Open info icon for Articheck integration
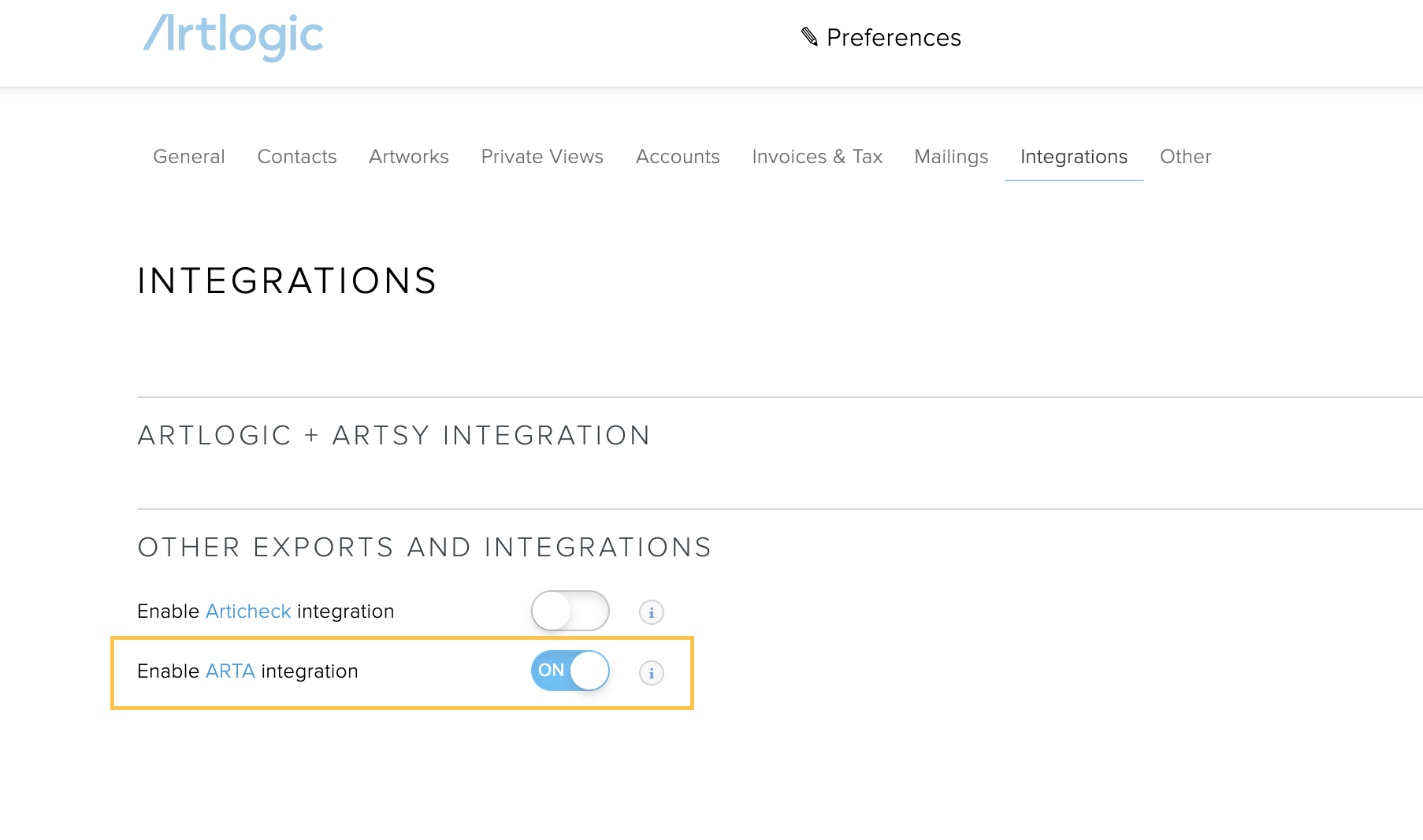Viewport: 1423px width, 840px height. click(651, 612)
